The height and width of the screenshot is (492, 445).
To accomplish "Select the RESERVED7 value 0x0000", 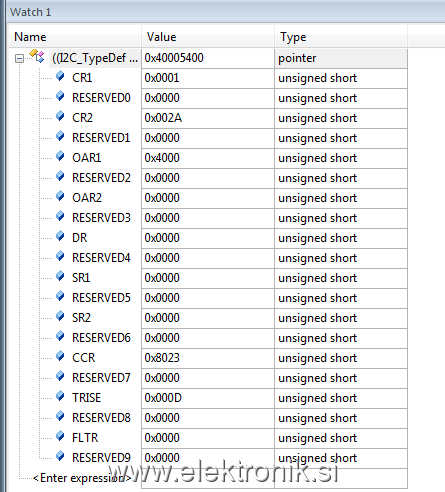I will [x=162, y=378].
